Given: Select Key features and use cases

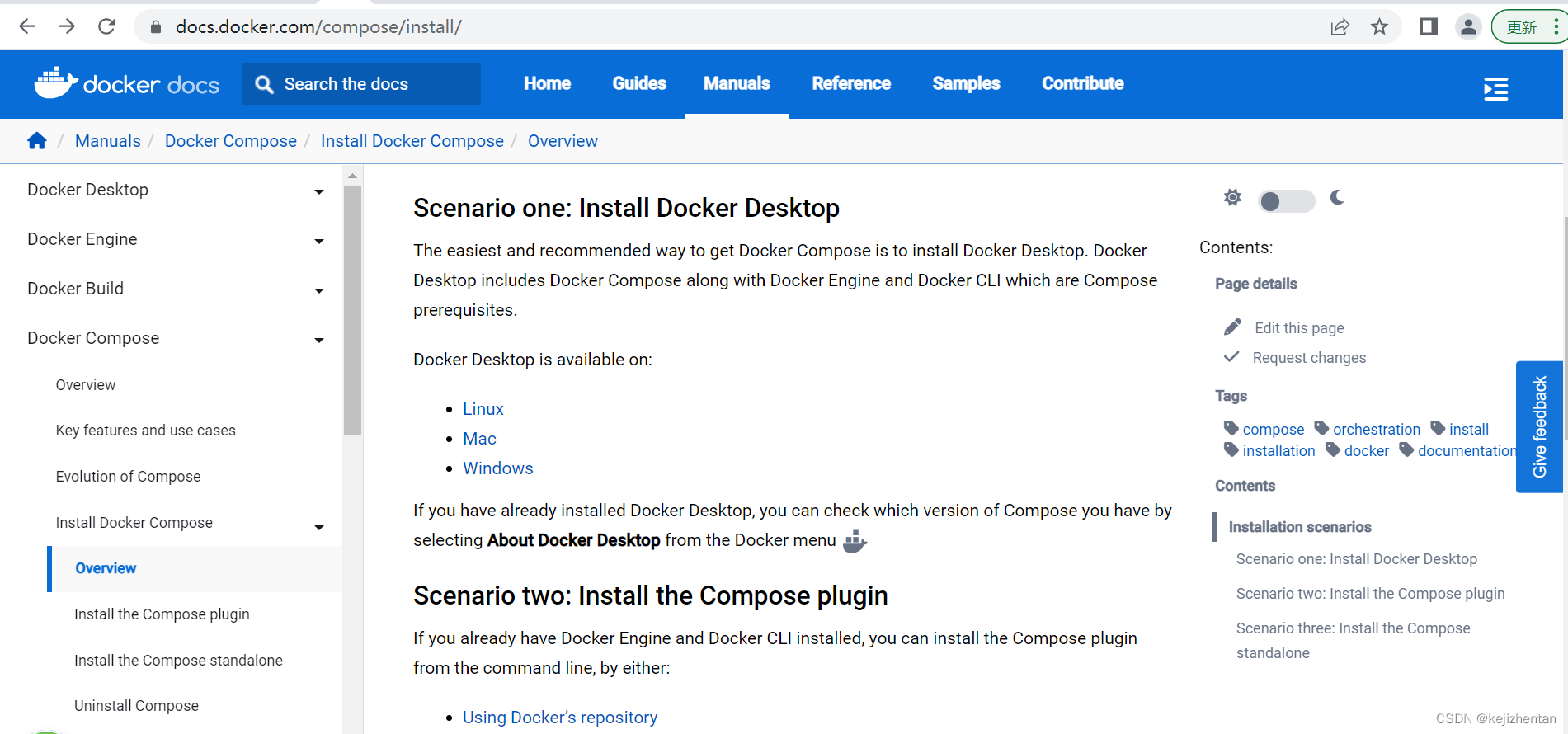Looking at the screenshot, I should coord(145,431).
